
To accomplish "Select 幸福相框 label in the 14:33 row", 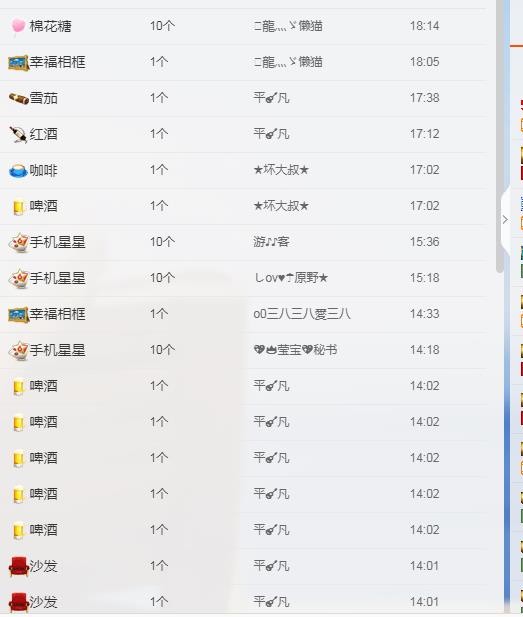I will coord(58,314).
